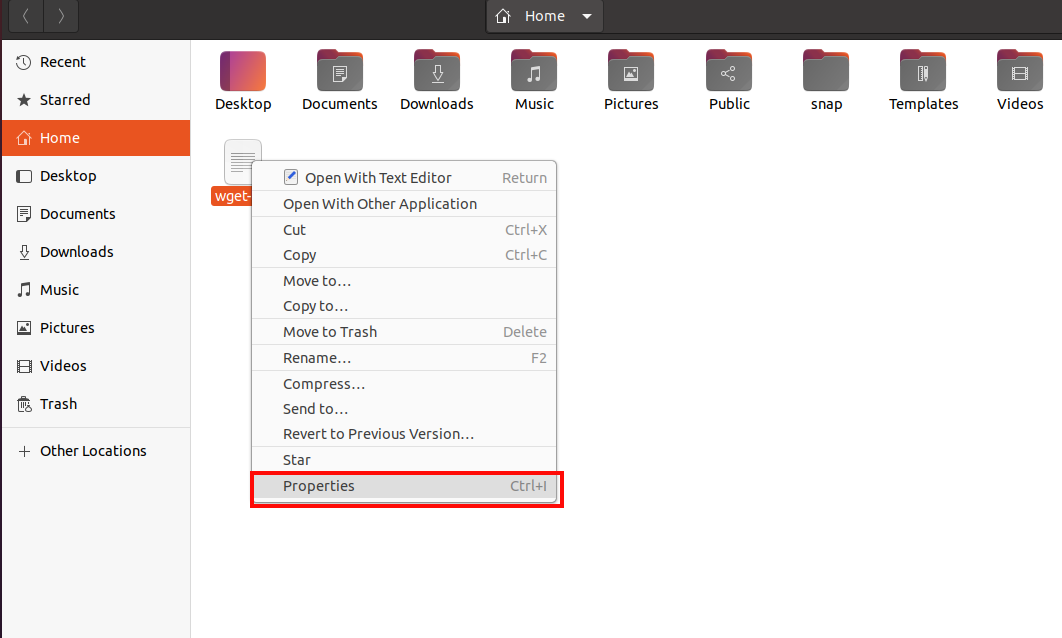Open the Music folder in the file view

533,80
